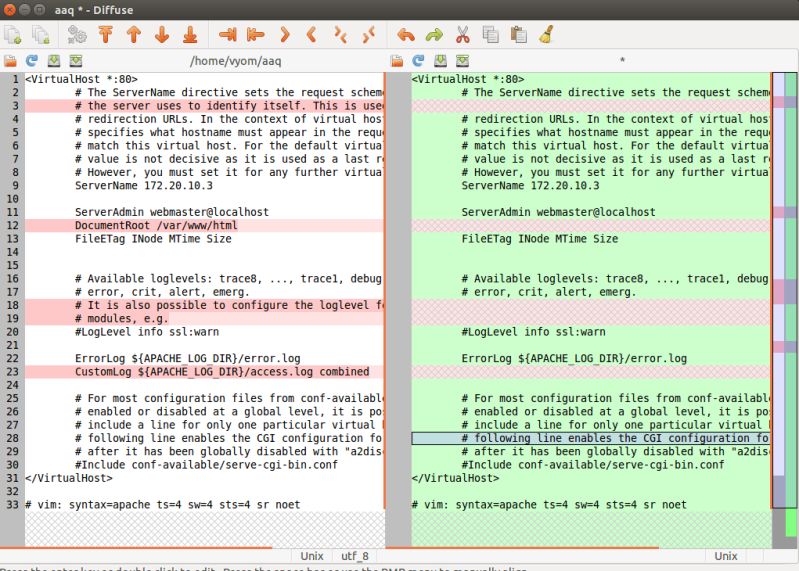The width and height of the screenshot is (799, 571).
Task: Clear edits with the broom icon
Action: click(x=546, y=35)
